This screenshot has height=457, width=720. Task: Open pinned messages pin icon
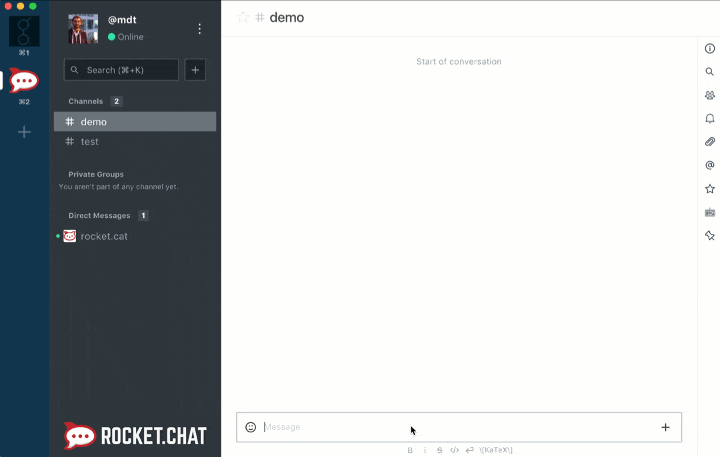pyautogui.click(x=709, y=236)
